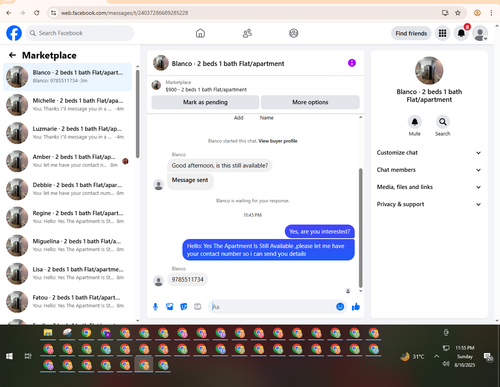Click 'Good afternoon, is this still available?' message
Image resolution: width=500 pixels, height=387 pixels.
[x=220, y=165]
